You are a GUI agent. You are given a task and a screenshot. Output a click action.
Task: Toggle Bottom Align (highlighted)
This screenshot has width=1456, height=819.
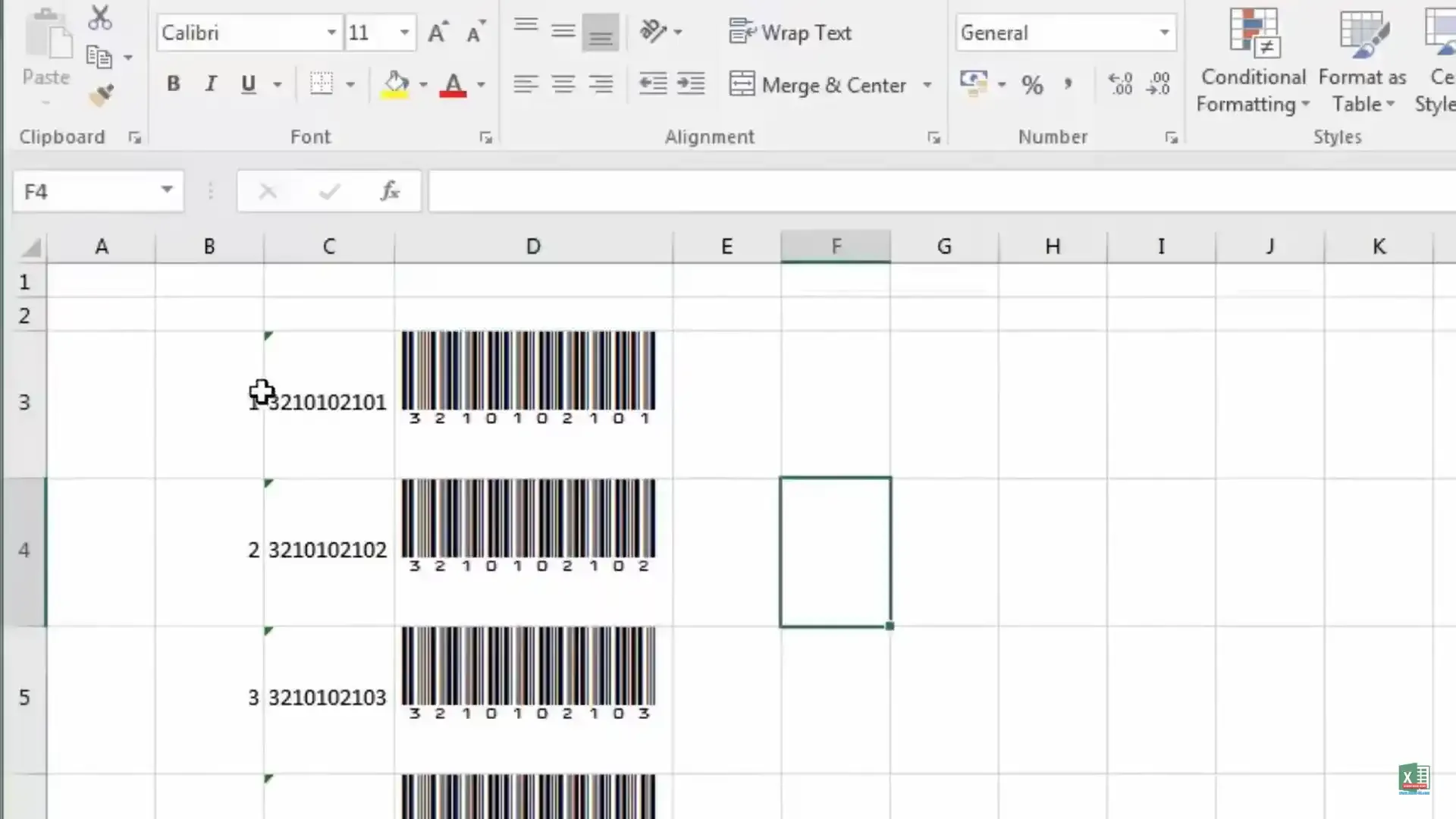[x=601, y=32]
